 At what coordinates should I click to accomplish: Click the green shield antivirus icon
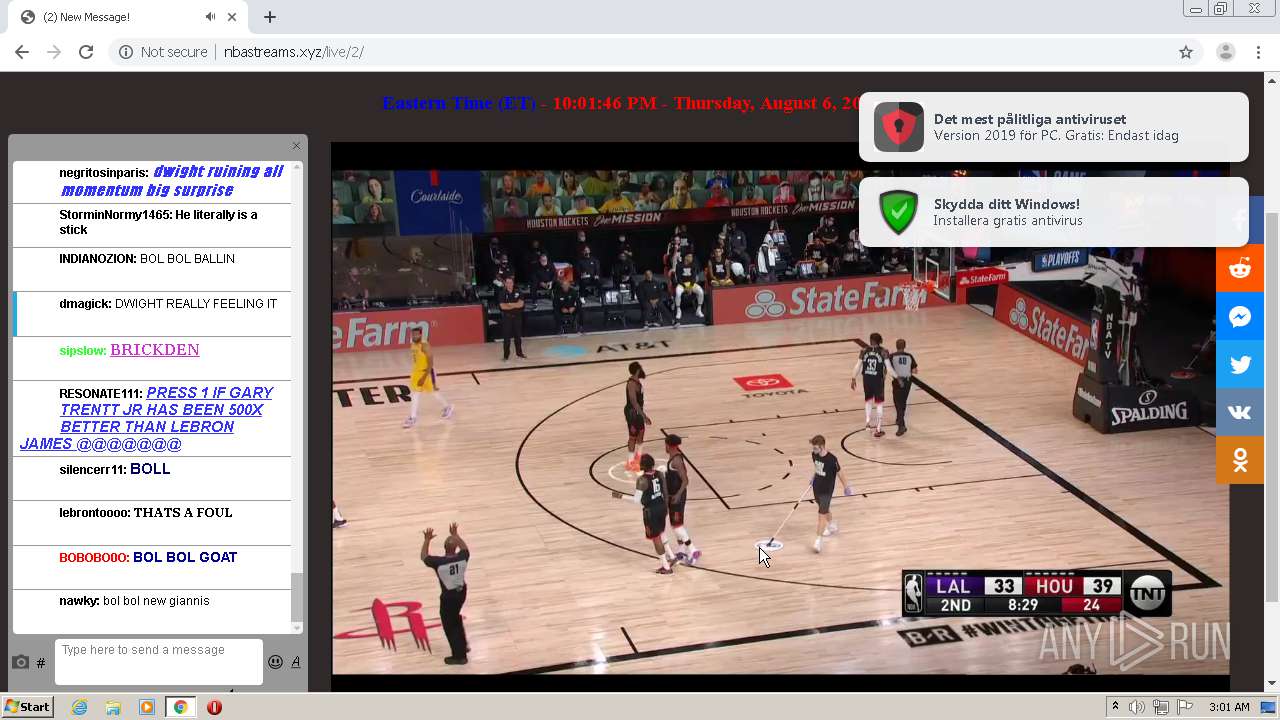point(898,212)
